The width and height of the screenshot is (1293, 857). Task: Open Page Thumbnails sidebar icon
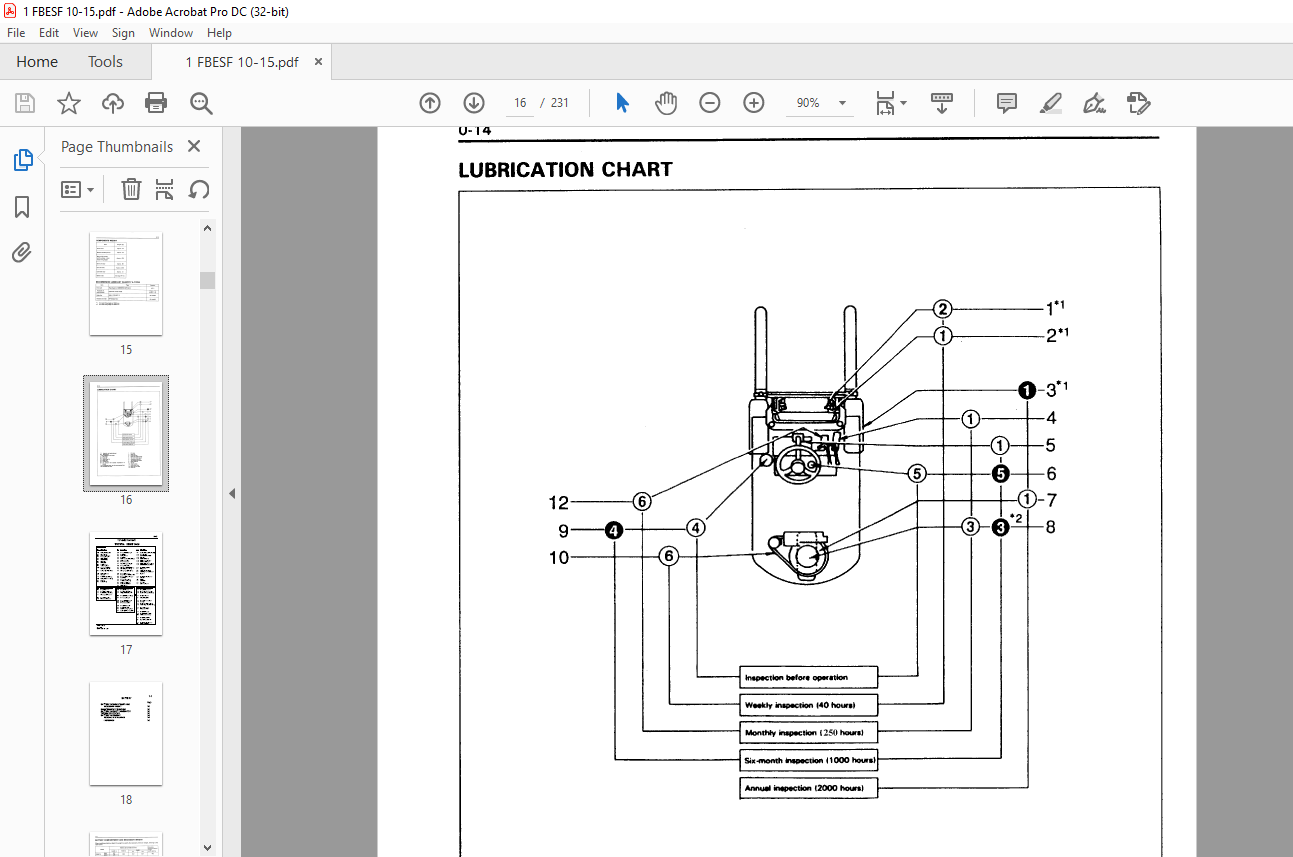[22, 160]
